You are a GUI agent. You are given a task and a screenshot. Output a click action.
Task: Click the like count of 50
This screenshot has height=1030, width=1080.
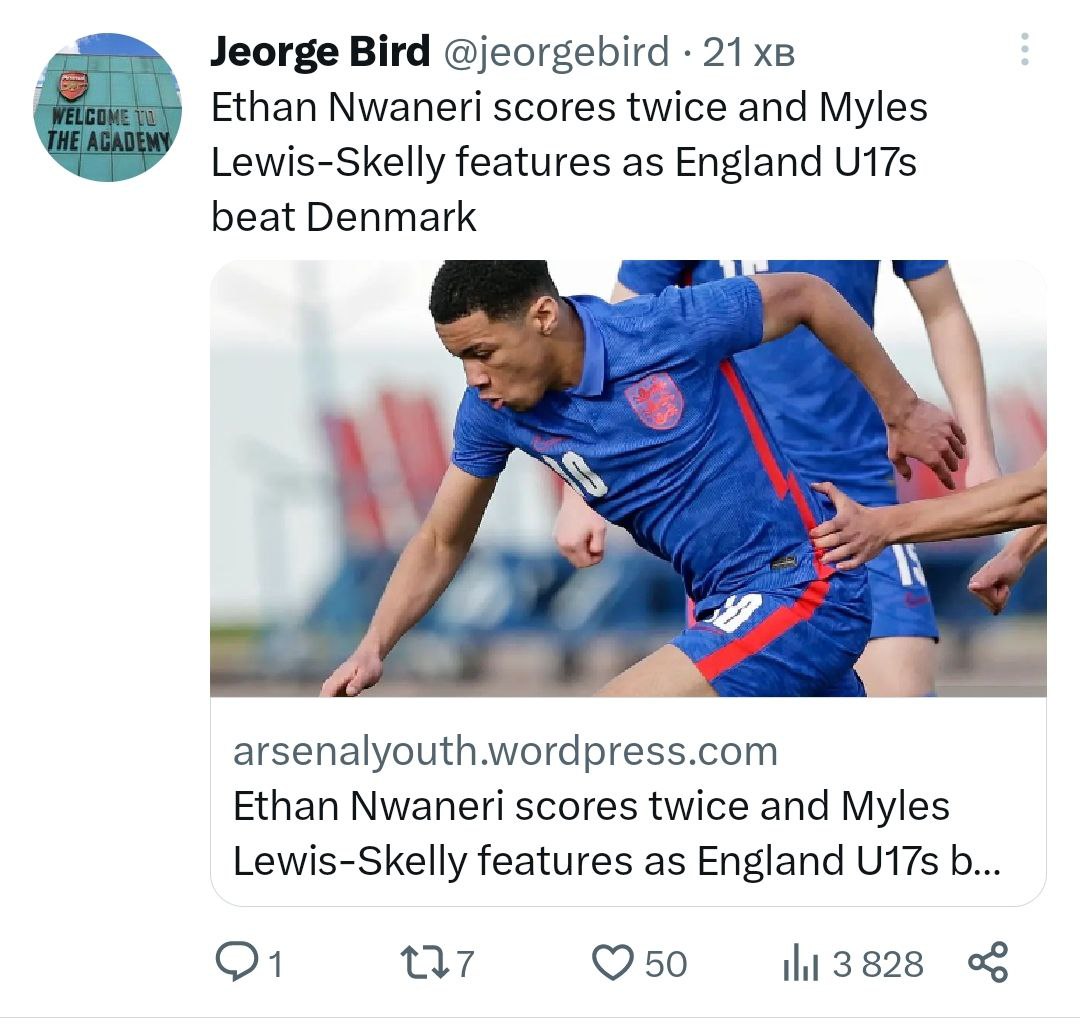[666, 964]
